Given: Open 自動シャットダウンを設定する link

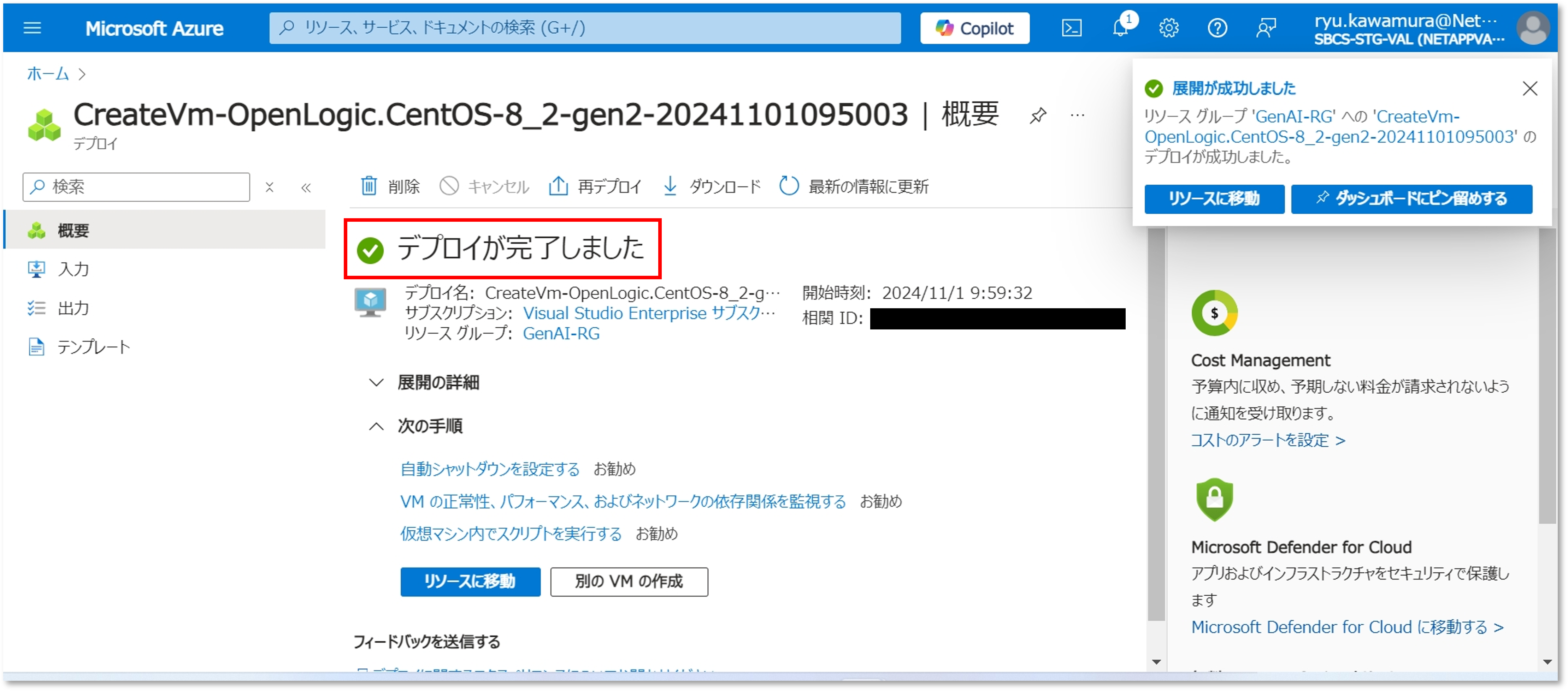Looking at the screenshot, I should pyautogui.click(x=490, y=469).
